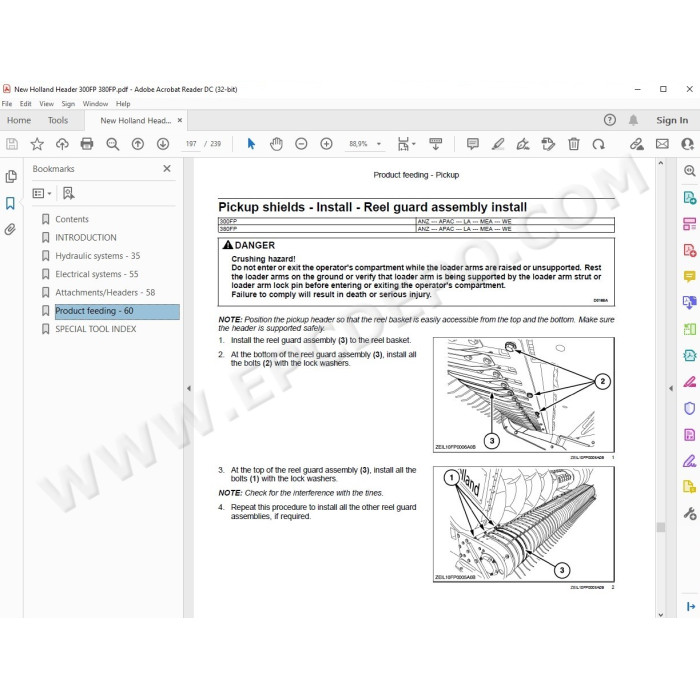Open the File menu

tap(7, 104)
